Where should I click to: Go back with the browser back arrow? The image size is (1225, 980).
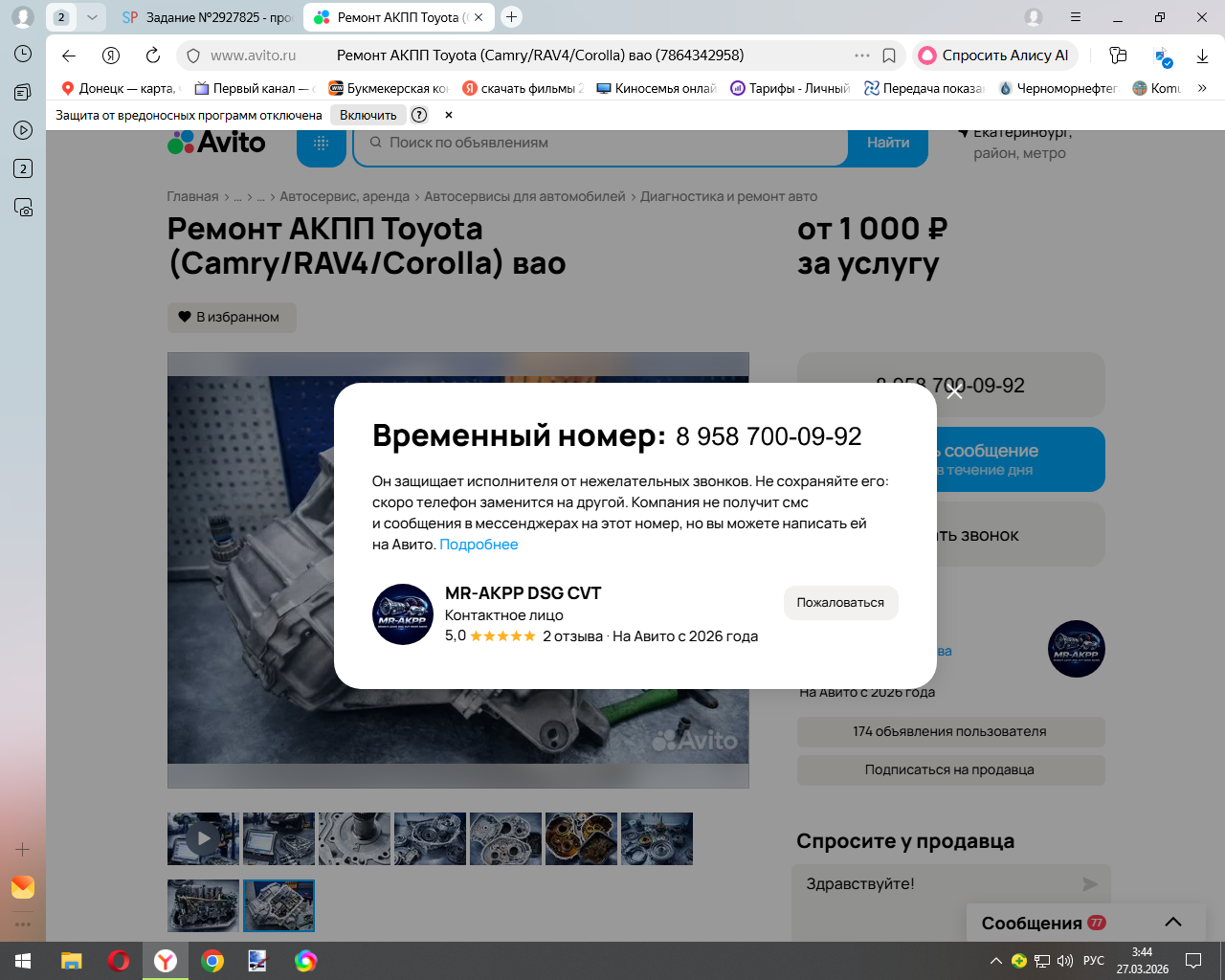[69, 56]
